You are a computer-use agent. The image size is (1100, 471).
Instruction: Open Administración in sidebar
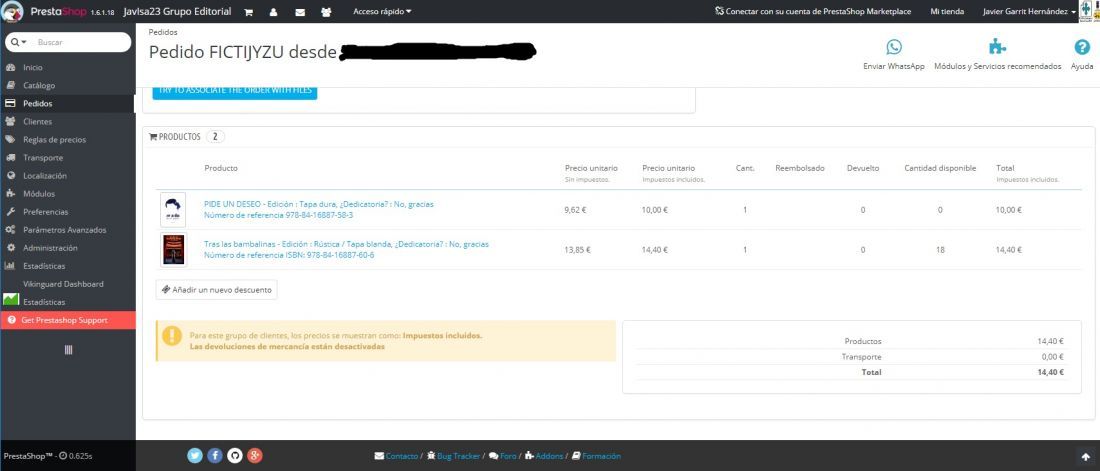[50, 248]
